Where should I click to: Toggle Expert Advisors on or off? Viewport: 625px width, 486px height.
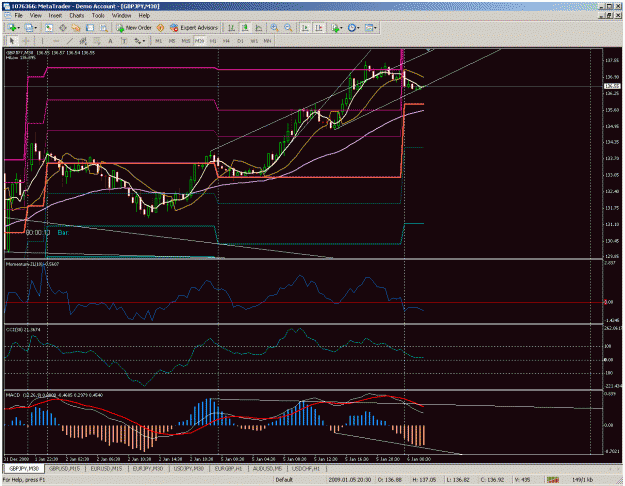[x=194, y=28]
